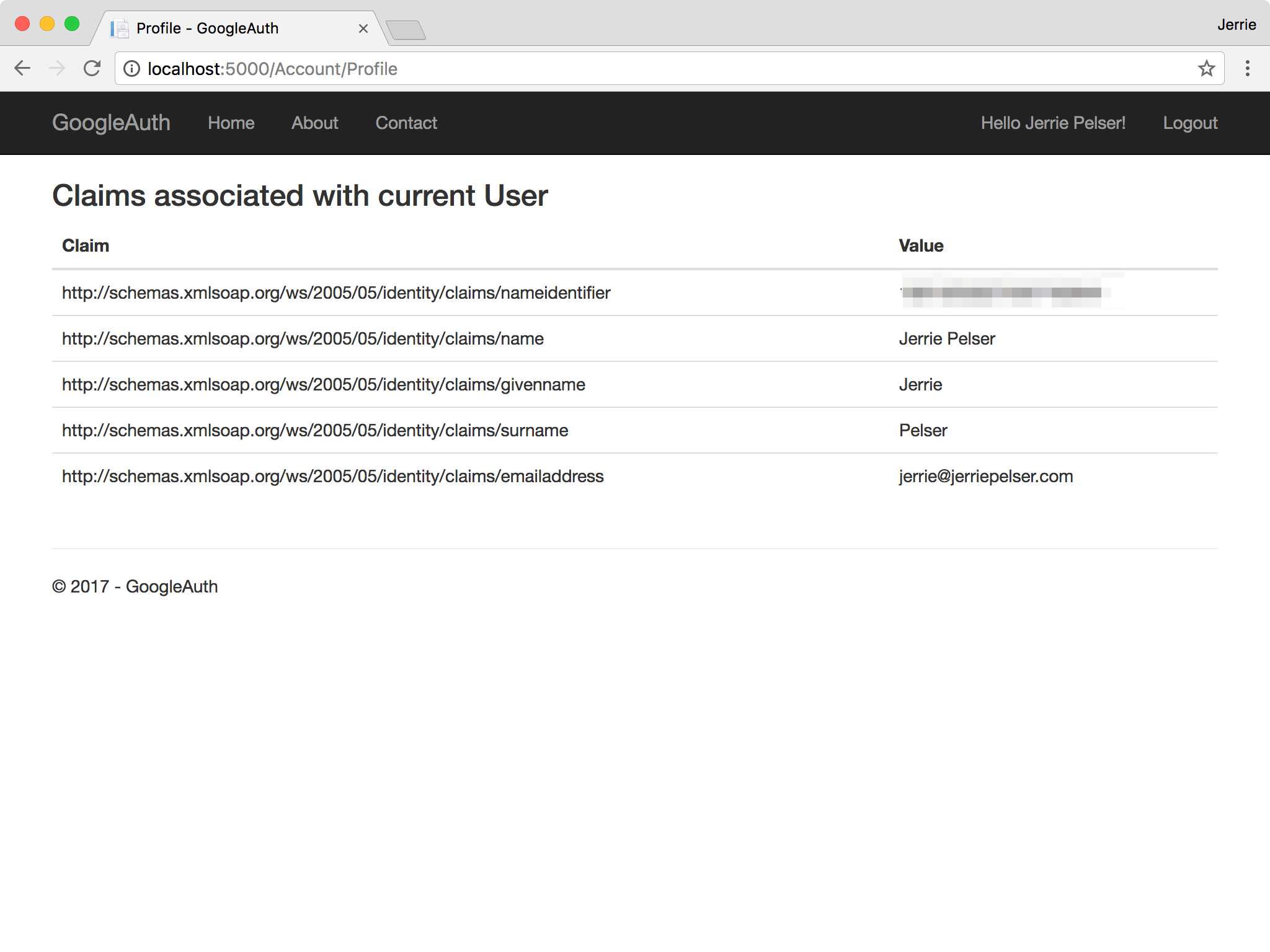The image size is (1270, 952).
Task: Click the givenname value Jerrie
Action: [x=920, y=384]
